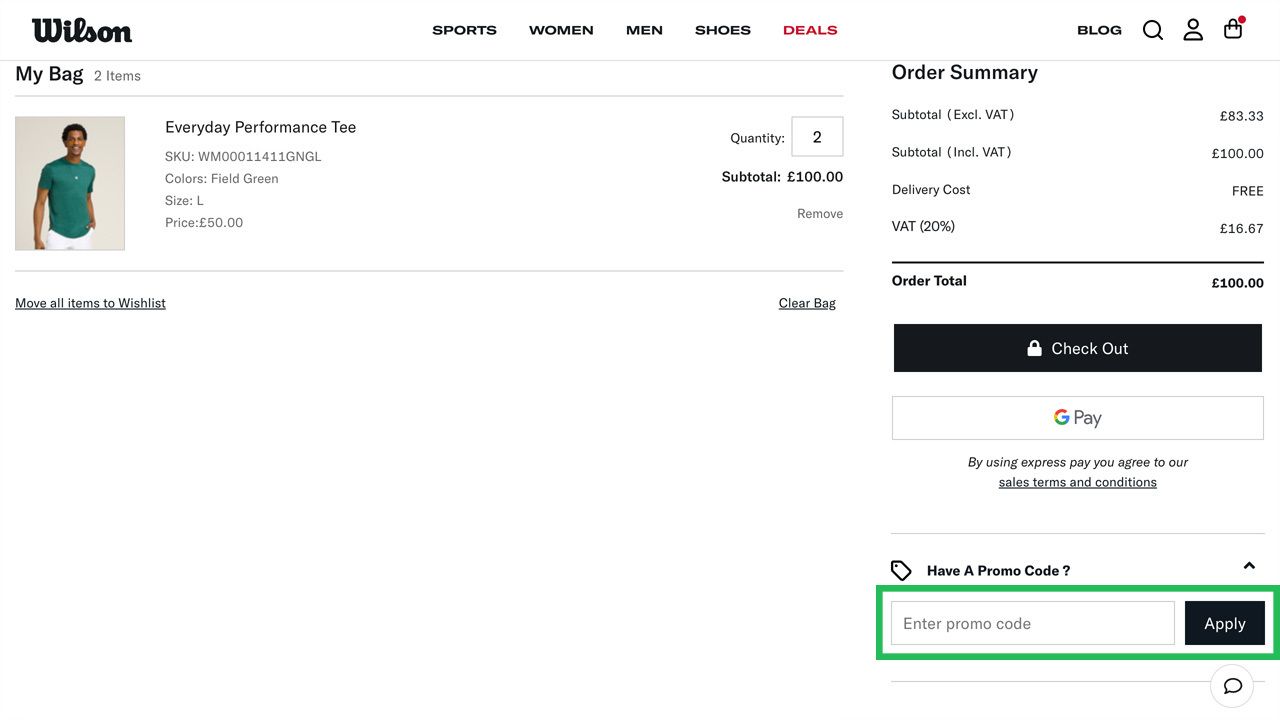1280x720 pixels.
Task: Open the search magnifier icon
Action: [1153, 30]
